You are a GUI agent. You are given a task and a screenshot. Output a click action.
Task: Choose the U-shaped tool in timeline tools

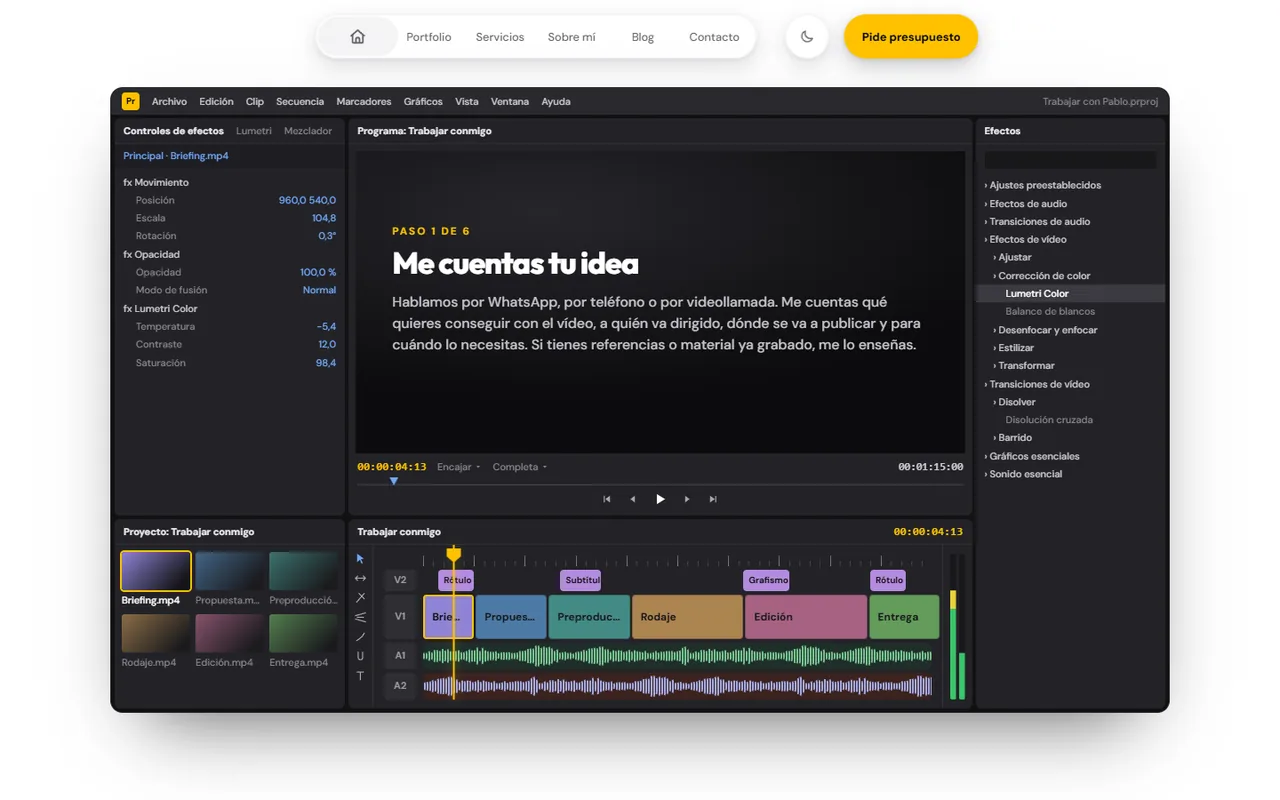[x=360, y=656]
